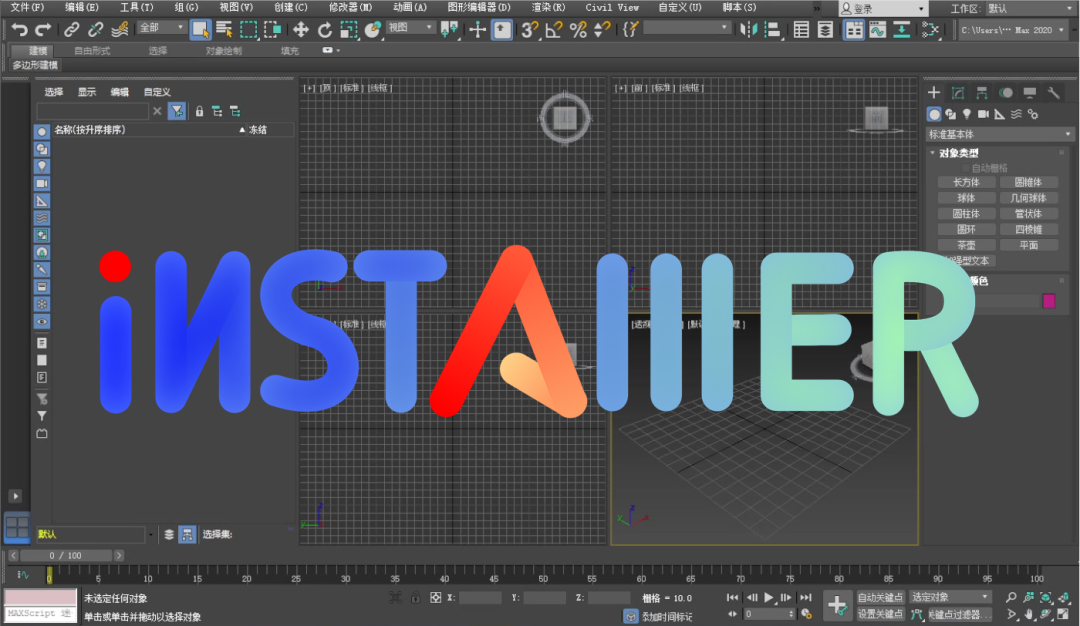Click the 茶壶 teapot button
The image size is (1080, 626).
966,245
